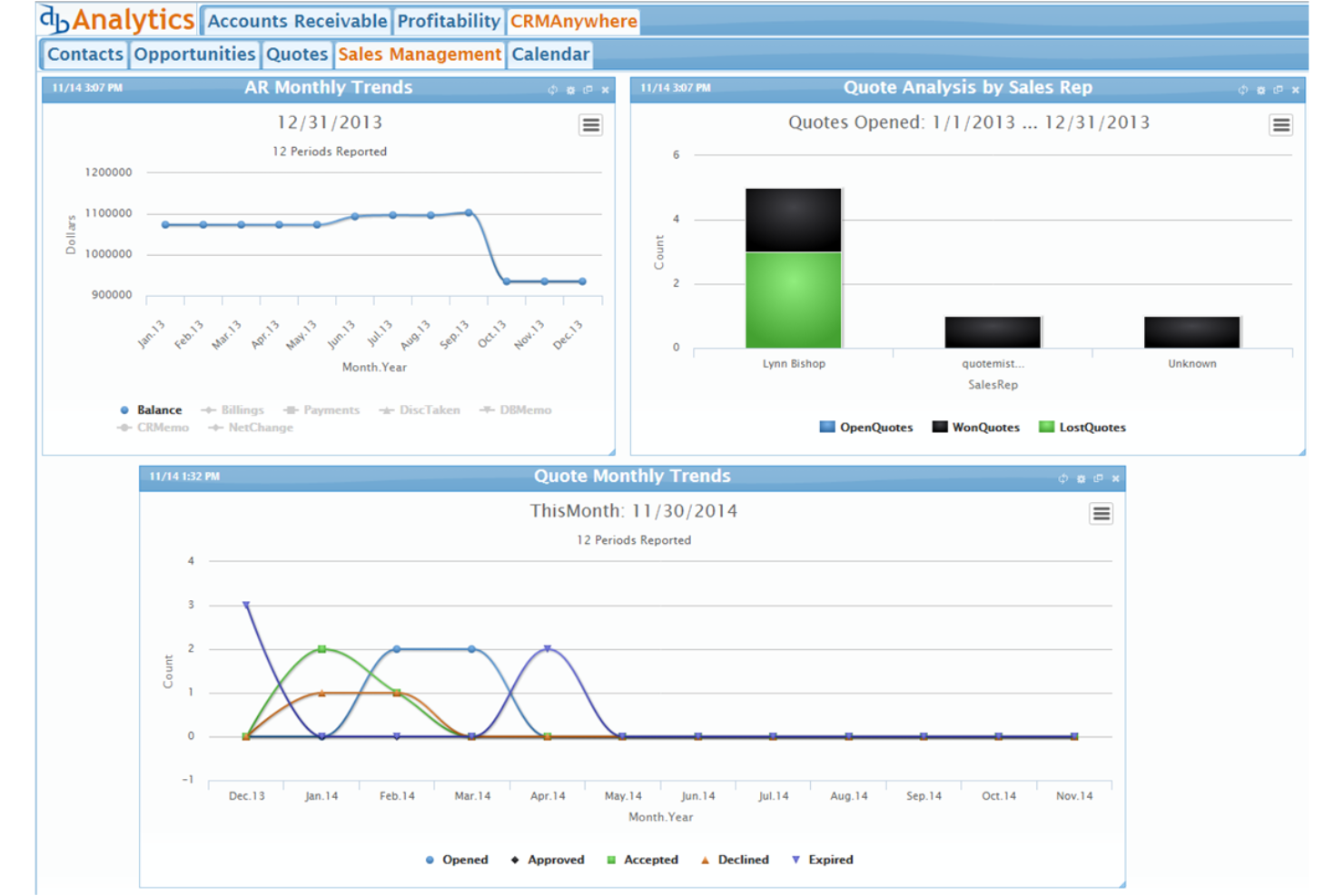Refresh the Quote Analysis by Sales Rep panel
The height and width of the screenshot is (896, 1344).
(x=1242, y=90)
